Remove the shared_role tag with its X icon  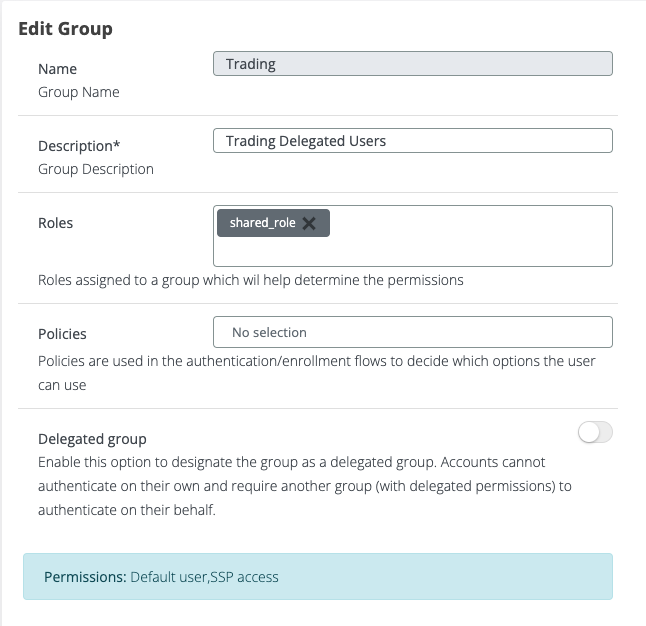pos(309,223)
